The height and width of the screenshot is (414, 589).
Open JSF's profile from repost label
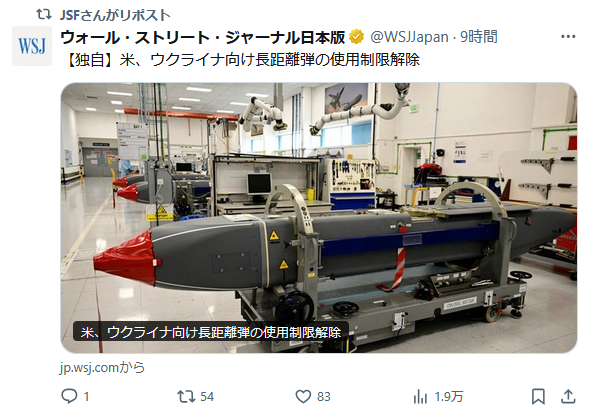coord(115,15)
